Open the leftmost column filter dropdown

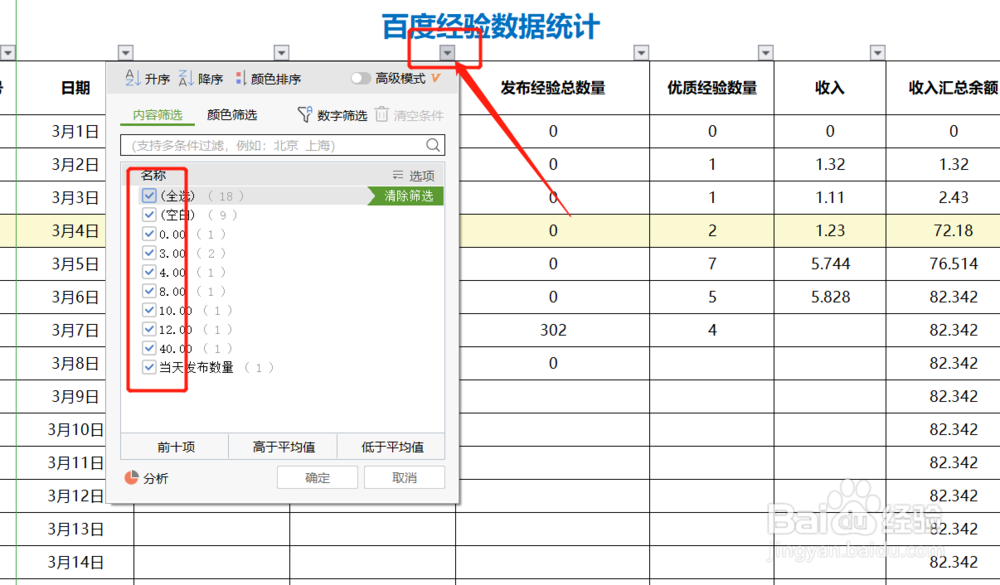click(8, 52)
